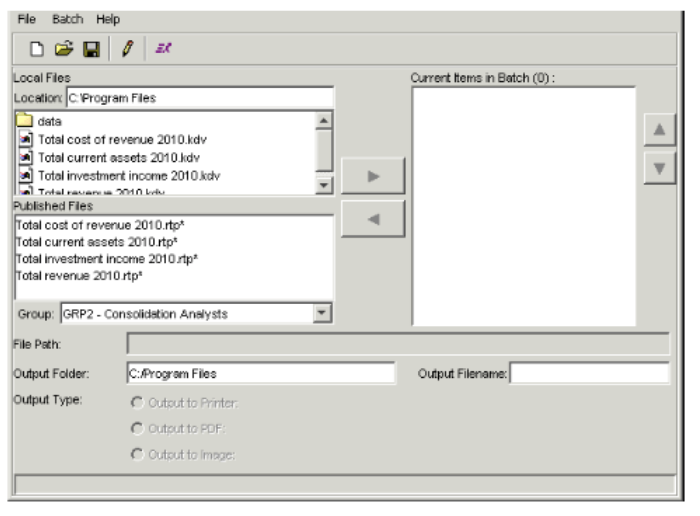Viewport: 700px width, 516px height.
Task: Click the Save floppy disk icon
Action: pyautogui.click(x=90, y=48)
